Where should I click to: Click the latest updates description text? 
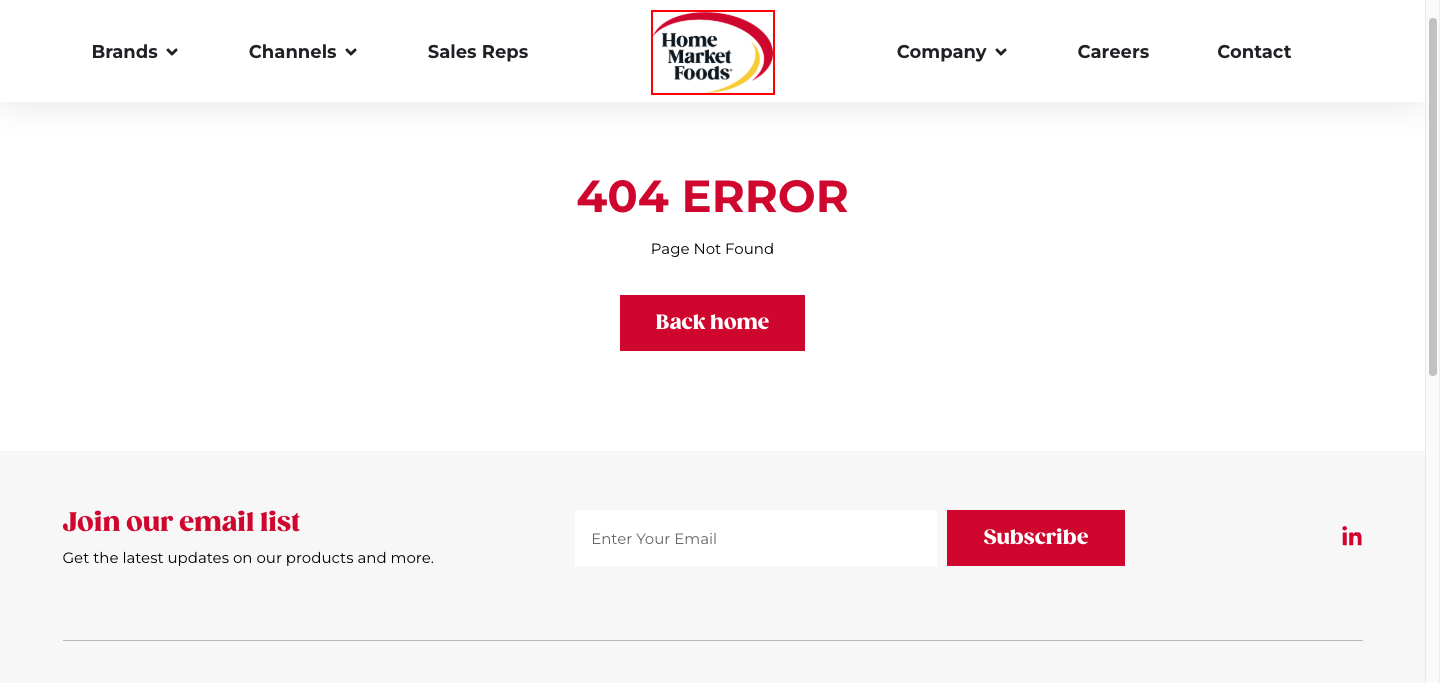tap(248, 558)
